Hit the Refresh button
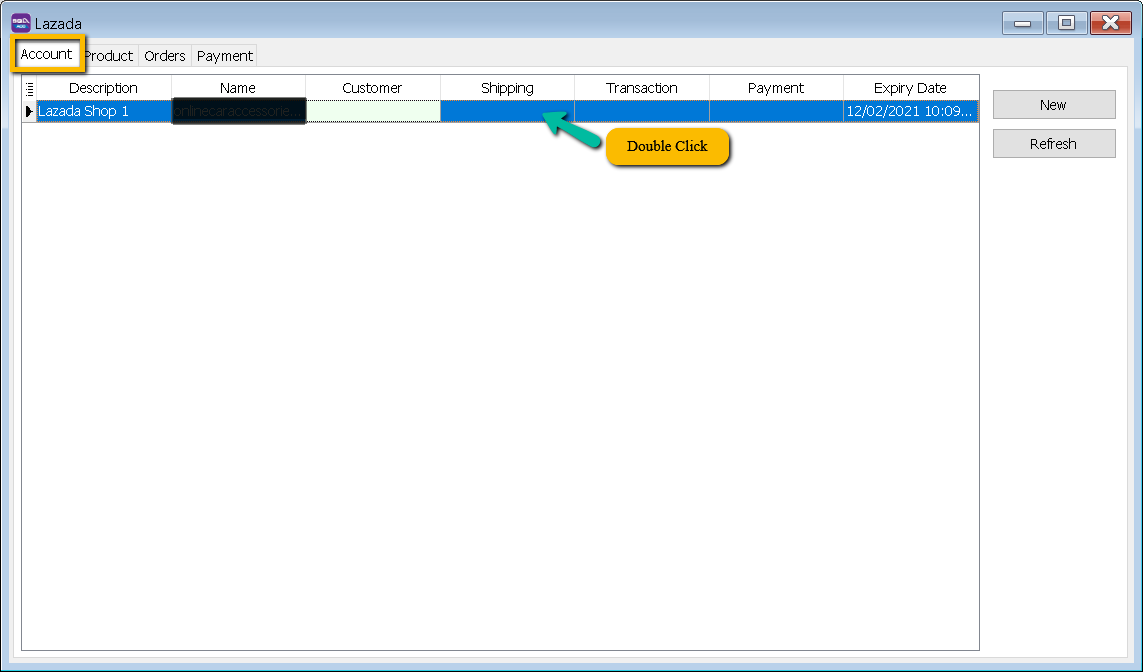Viewport: 1143px width, 672px height. pyautogui.click(x=1054, y=144)
